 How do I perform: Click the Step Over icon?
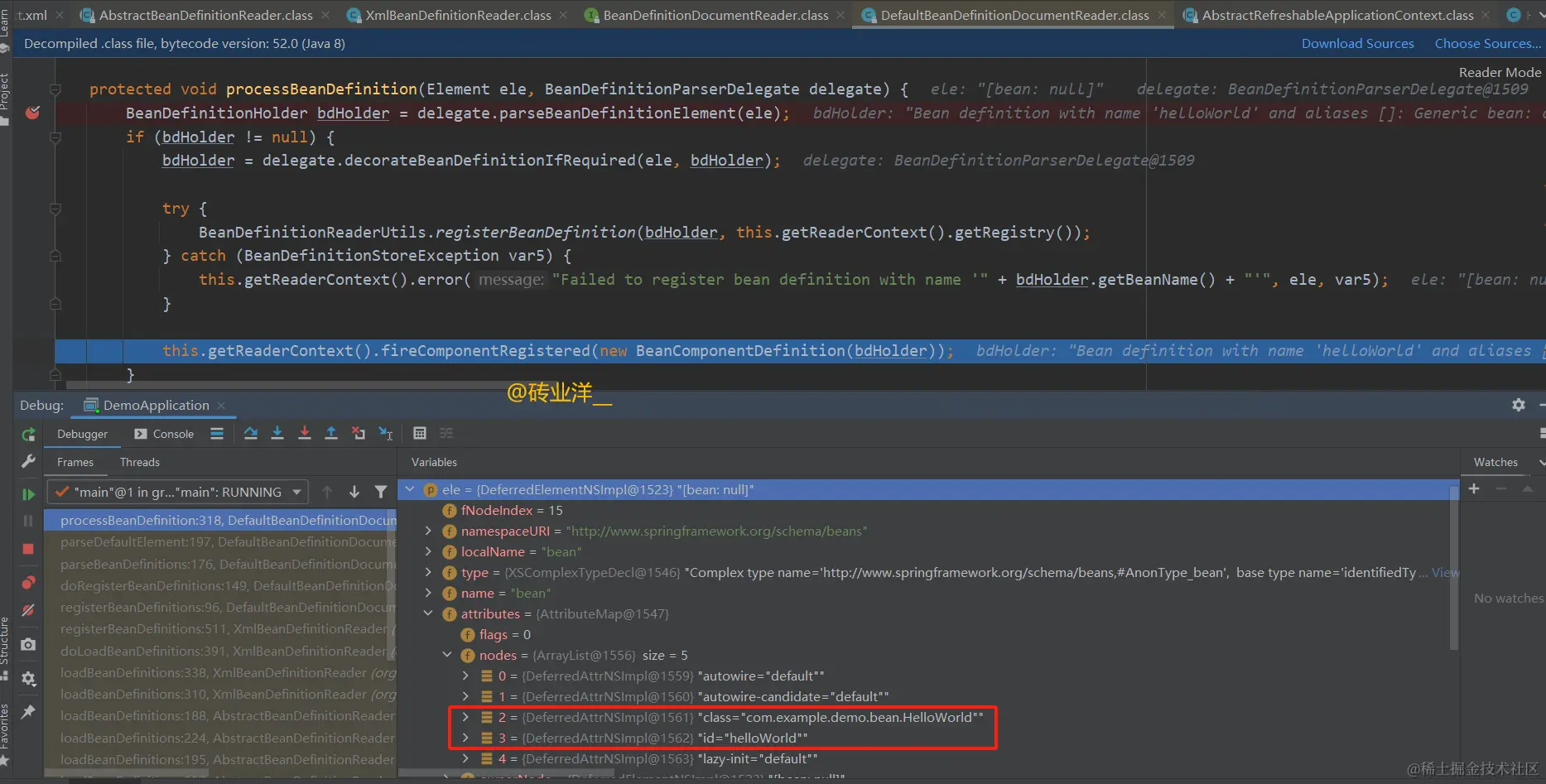point(251,433)
